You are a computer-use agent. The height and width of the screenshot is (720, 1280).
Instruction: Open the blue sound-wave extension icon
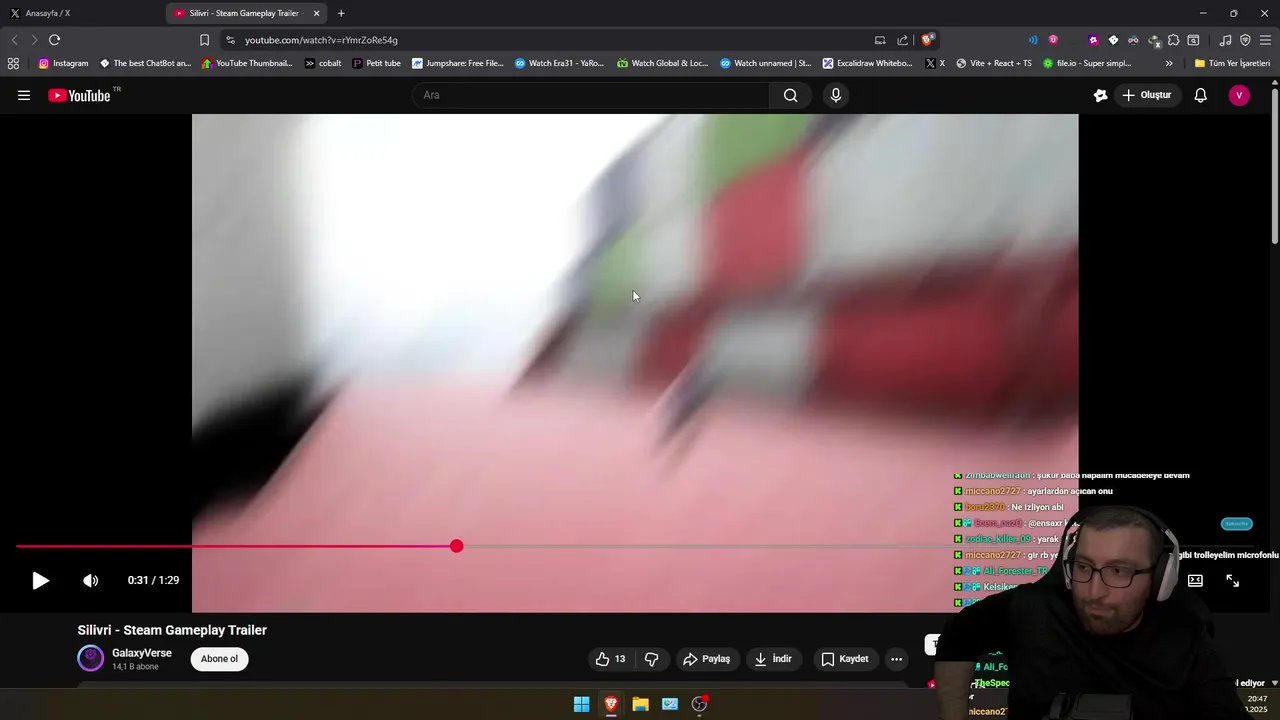pos(1033,40)
